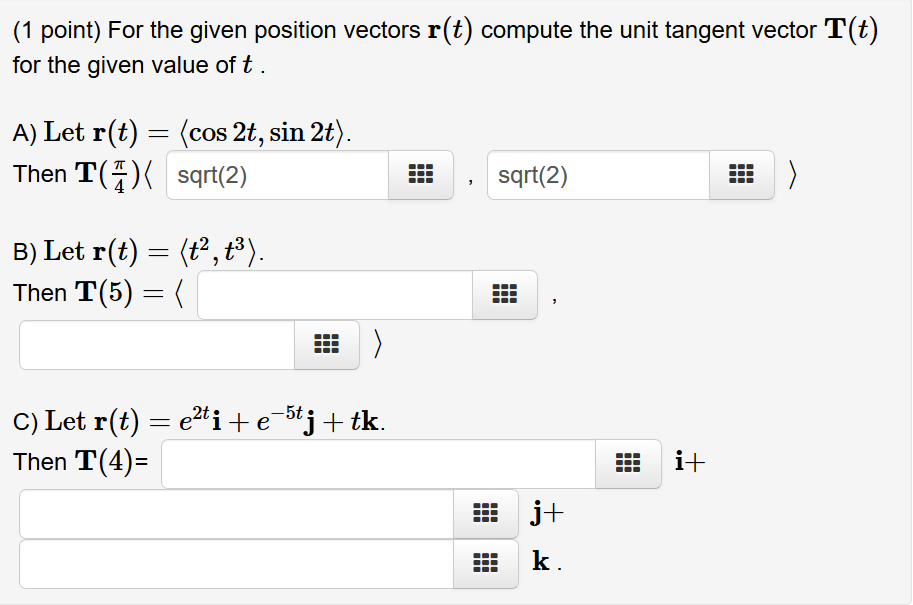Open the equation editor for the i-component in part C

(x=628, y=461)
